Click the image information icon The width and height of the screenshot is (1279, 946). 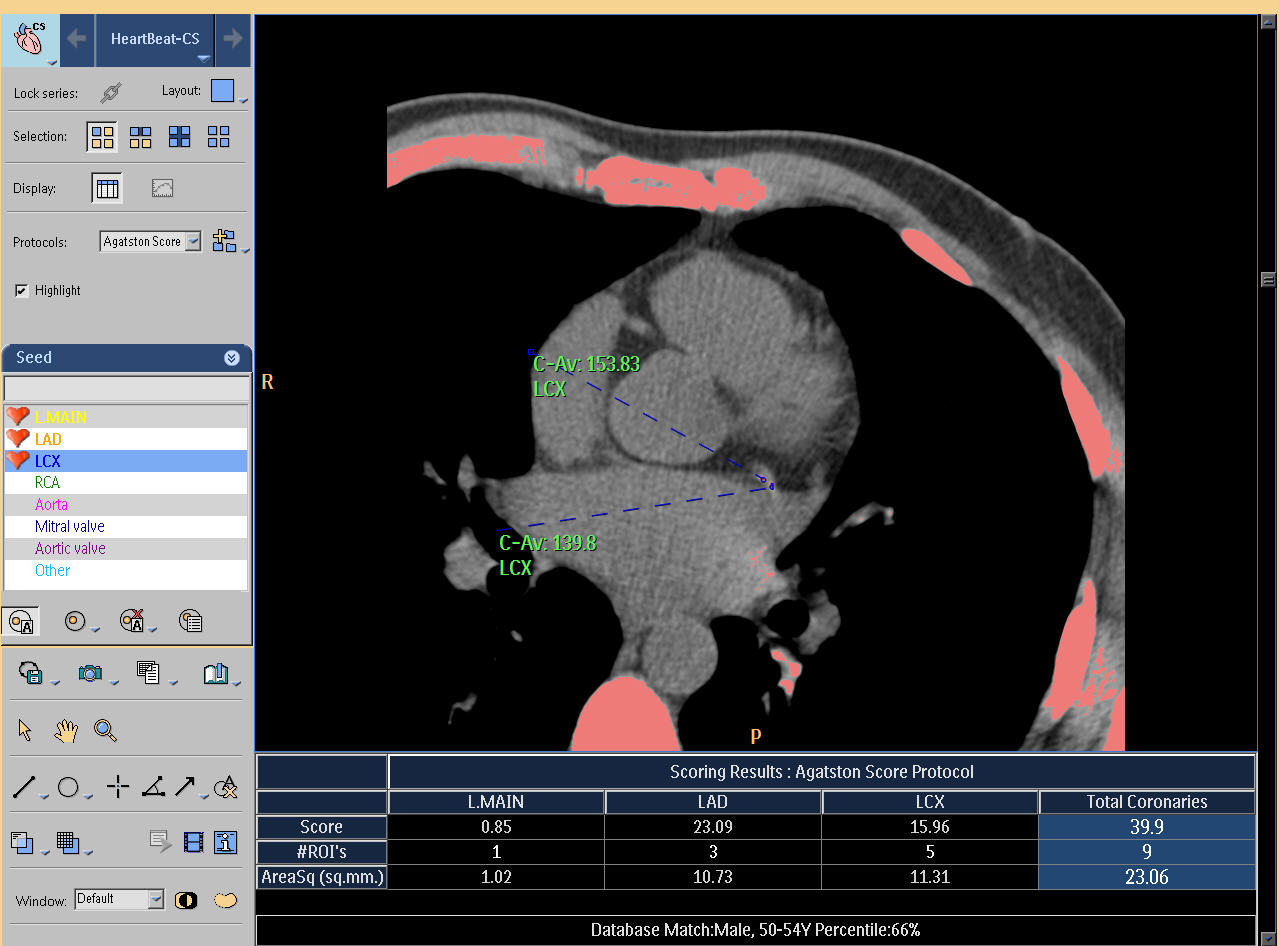[226, 843]
